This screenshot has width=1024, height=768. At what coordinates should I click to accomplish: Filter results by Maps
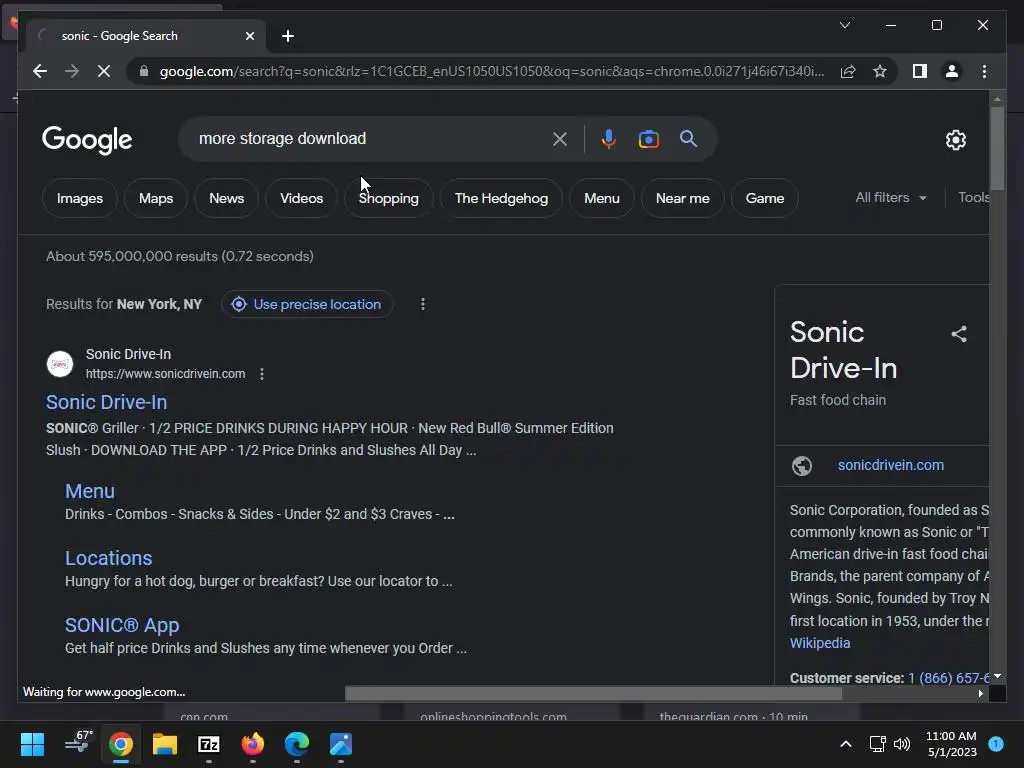click(x=155, y=198)
